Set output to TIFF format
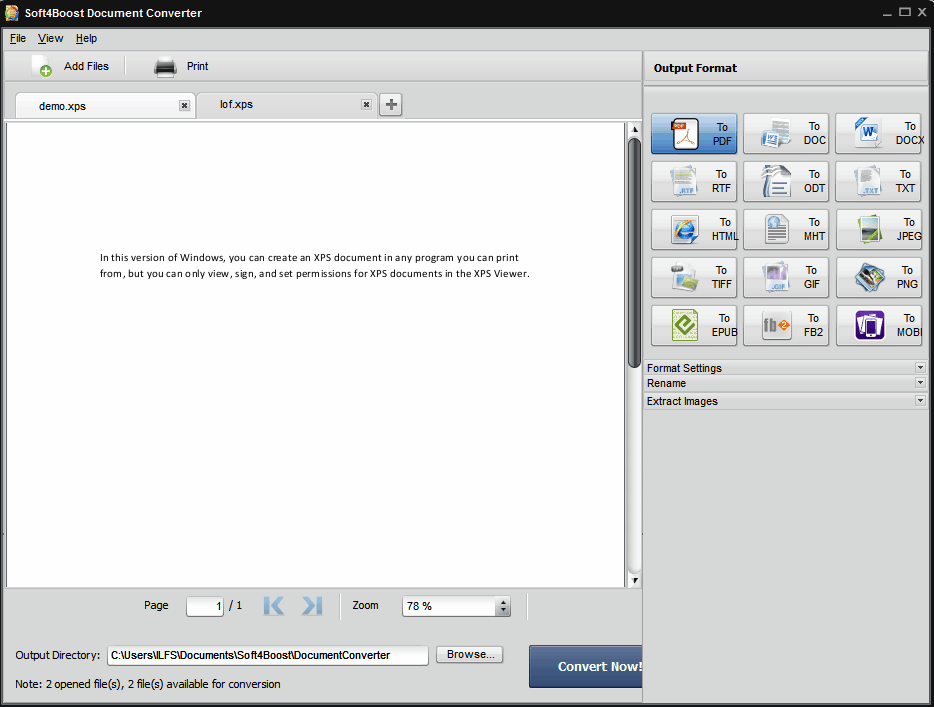Image resolution: width=934 pixels, height=707 pixels. (693, 278)
